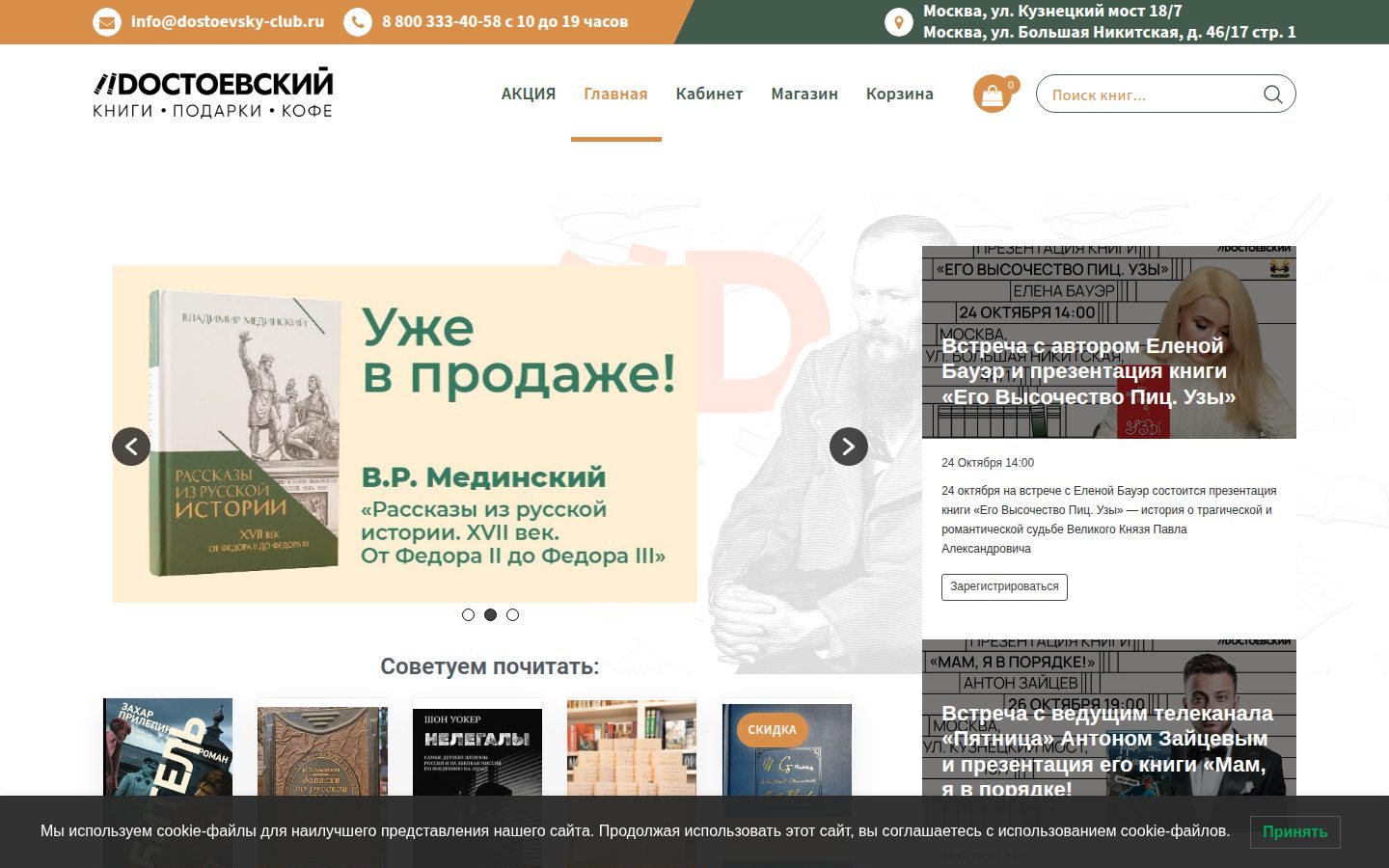Open Встреча с автором Еленой Бауэр title
Screen dimensions: 1389x868
pyautogui.click(x=1088, y=371)
